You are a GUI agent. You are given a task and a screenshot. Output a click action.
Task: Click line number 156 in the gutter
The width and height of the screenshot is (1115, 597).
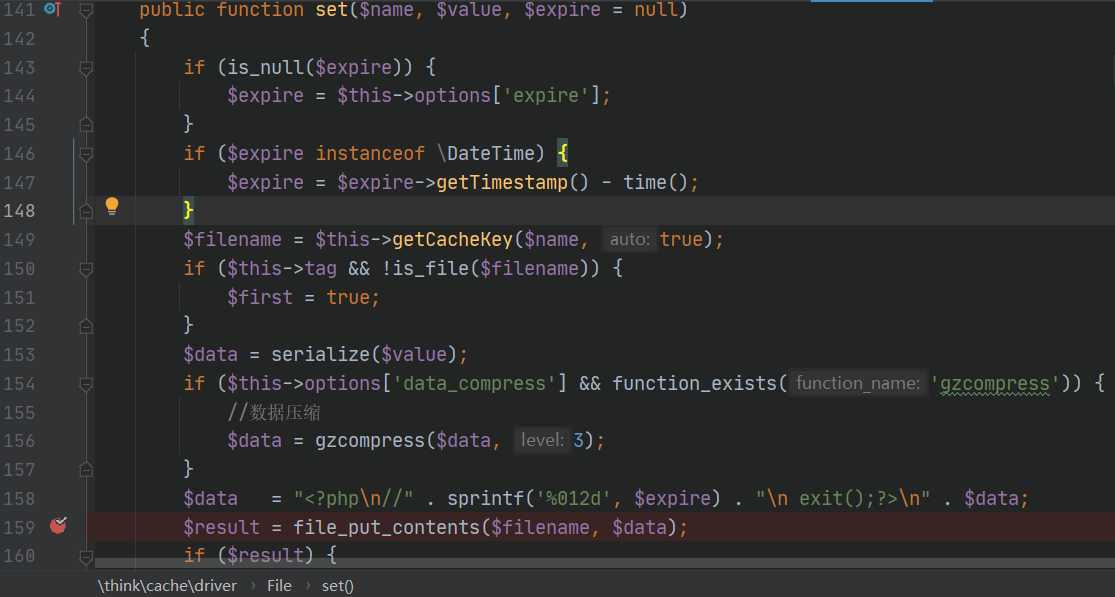(19, 441)
